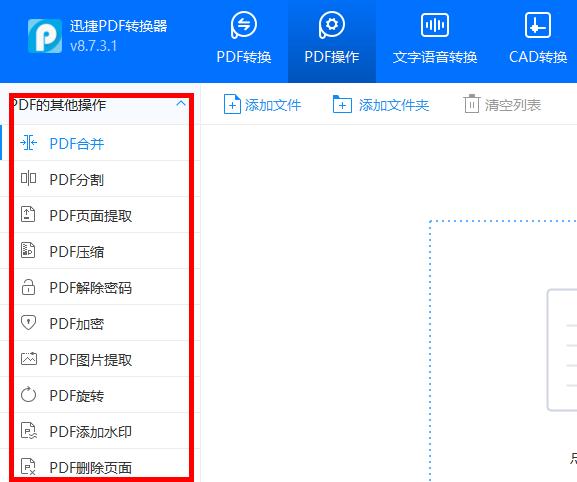Click the PDF压缩 compress icon
This screenshot has width=577, height=482.
point(28,250)
